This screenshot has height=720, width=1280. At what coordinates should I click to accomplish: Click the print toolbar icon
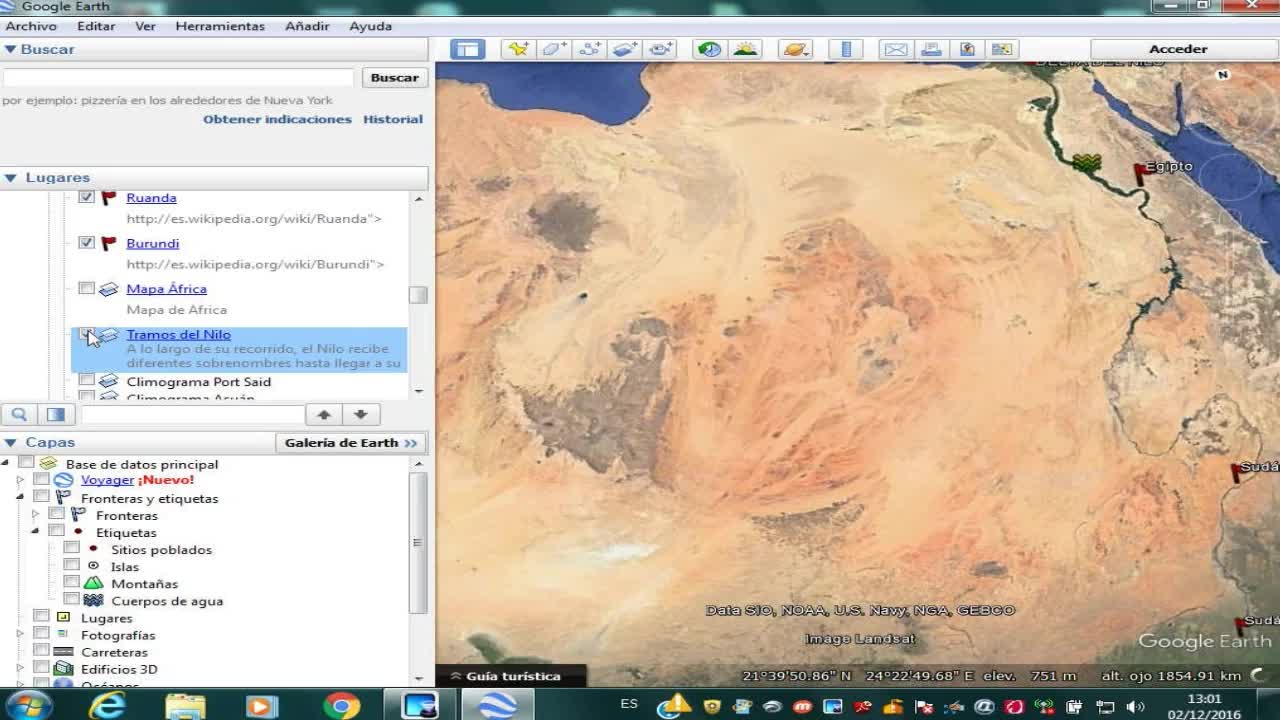[x=931, y=49]
